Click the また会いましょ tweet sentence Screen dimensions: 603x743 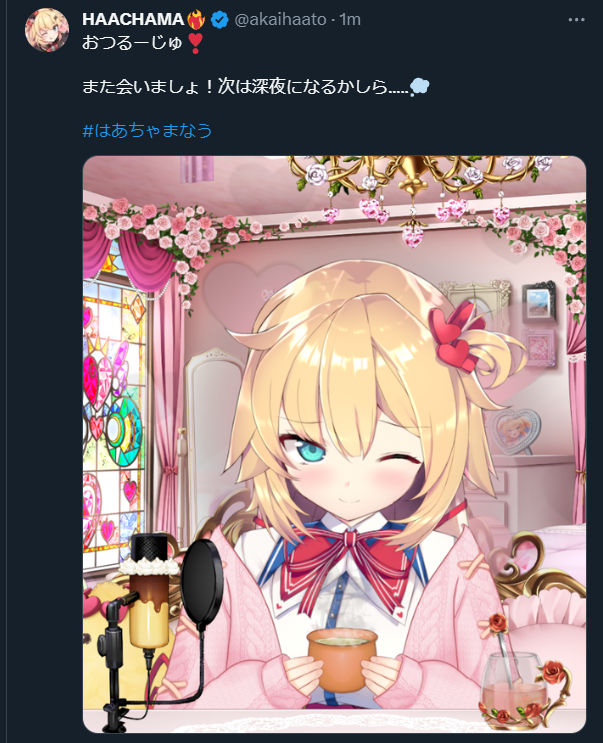[x=245, y=87]
